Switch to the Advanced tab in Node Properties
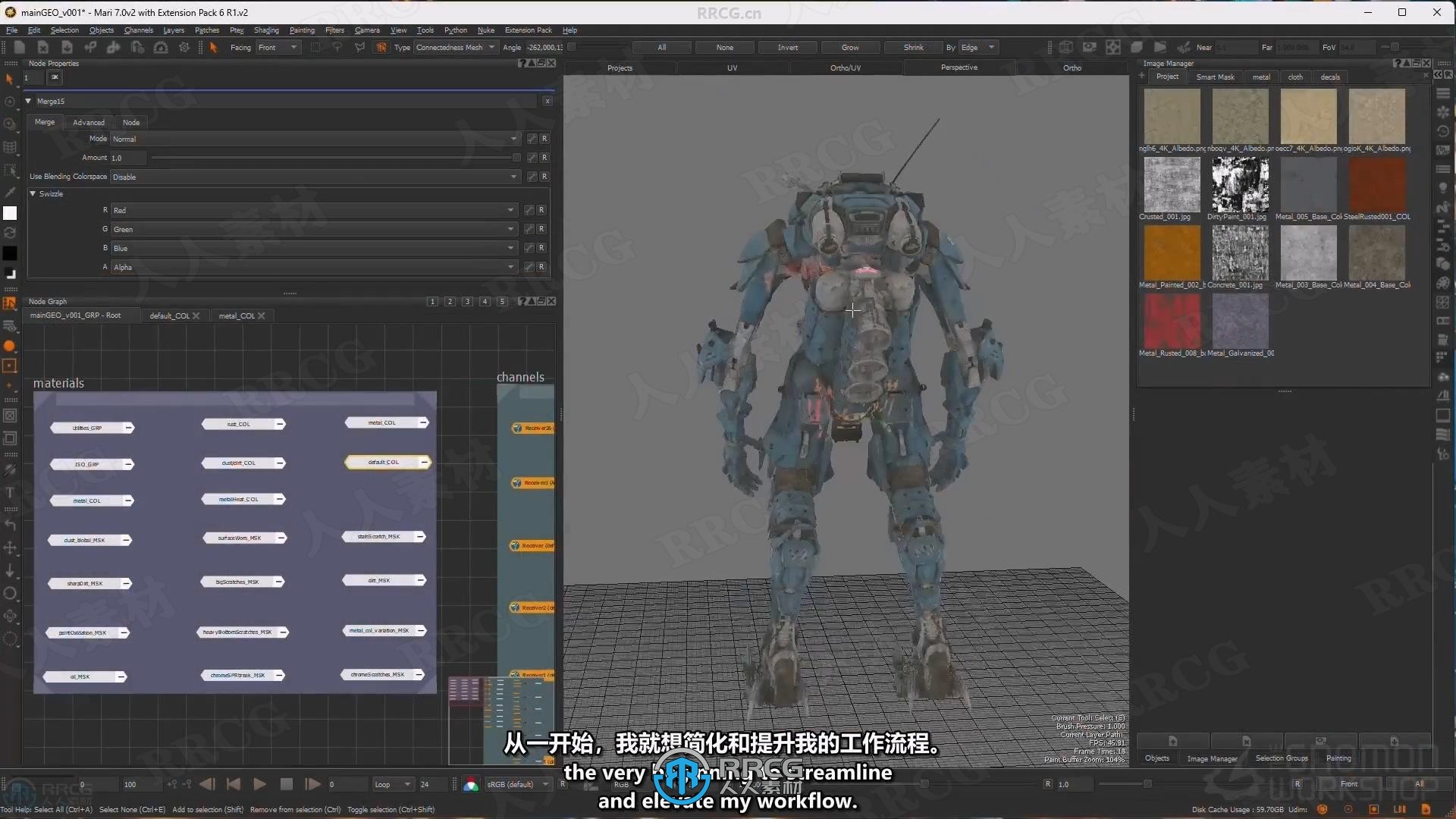This screenshot has width=1456, height=819. click(89, 122)
